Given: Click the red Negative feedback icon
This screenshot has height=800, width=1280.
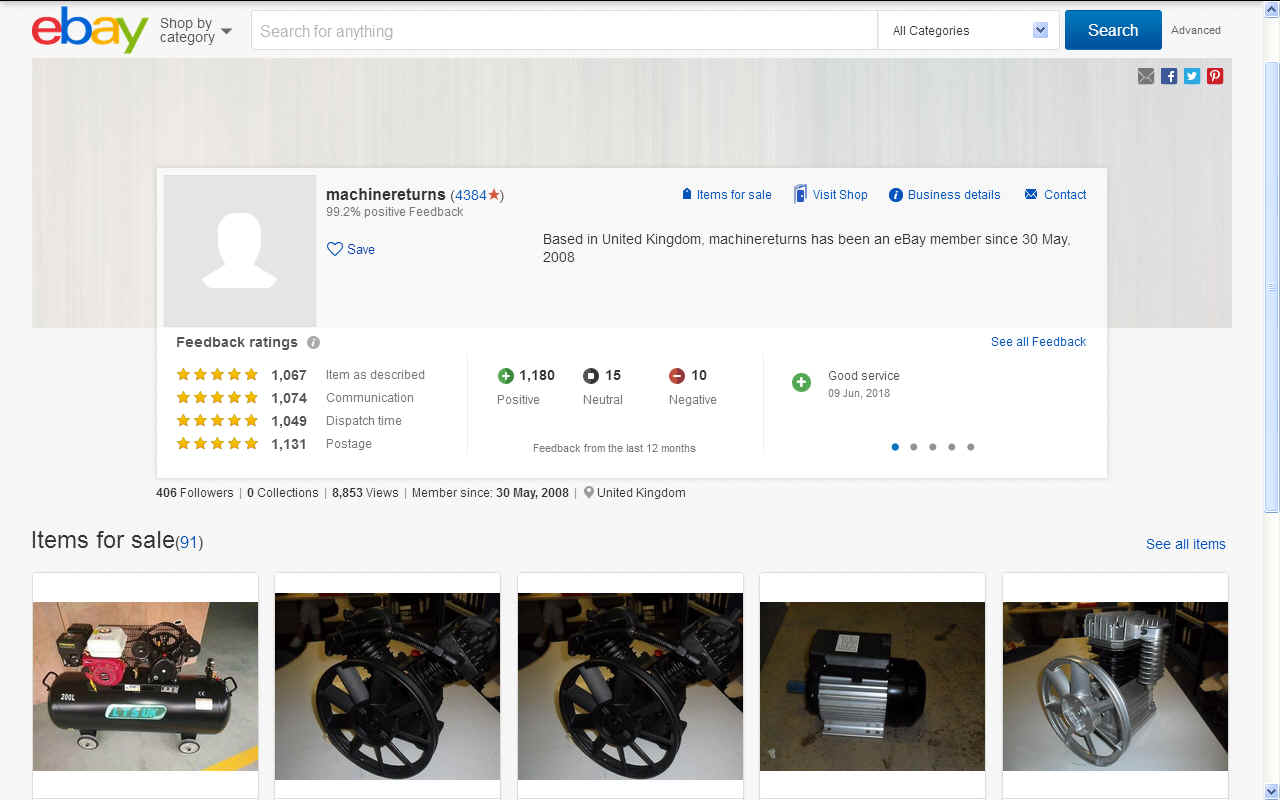Looking at the screenshot, I should click(x=677, y=376).
